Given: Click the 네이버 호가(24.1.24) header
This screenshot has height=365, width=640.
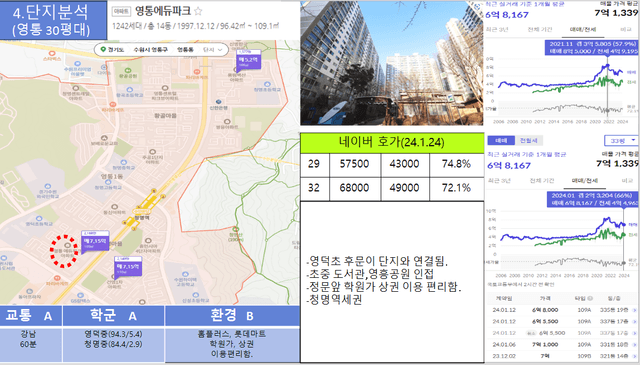Looking at the screenshot, I should tap(392, 142).
